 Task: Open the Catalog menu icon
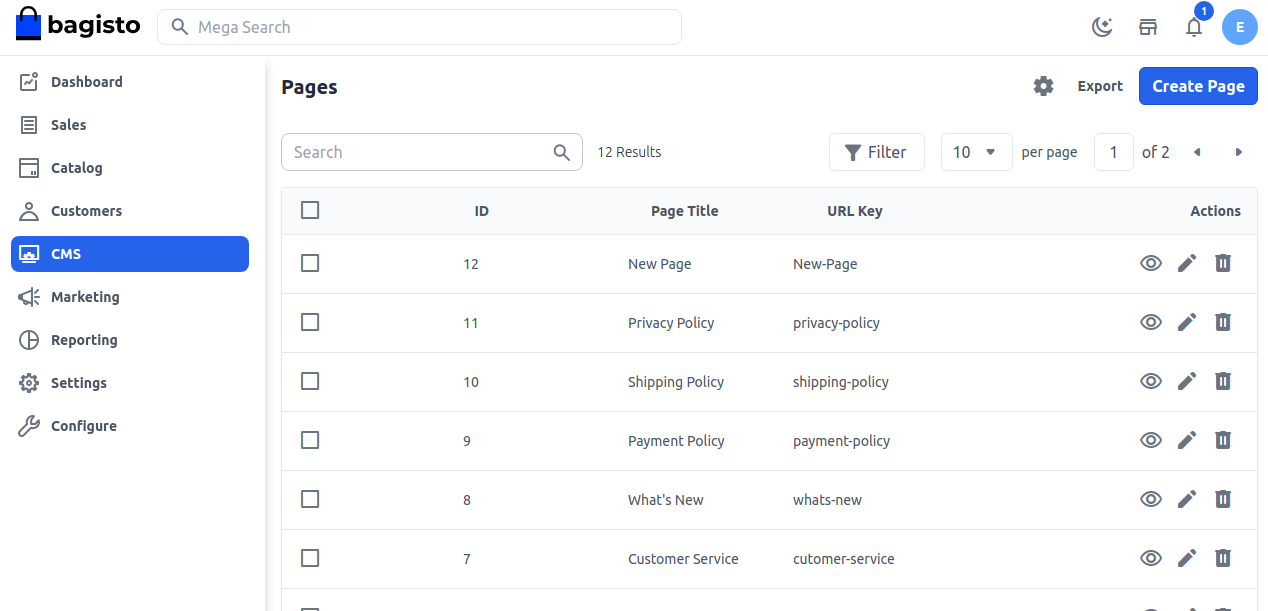click(29, 167)
